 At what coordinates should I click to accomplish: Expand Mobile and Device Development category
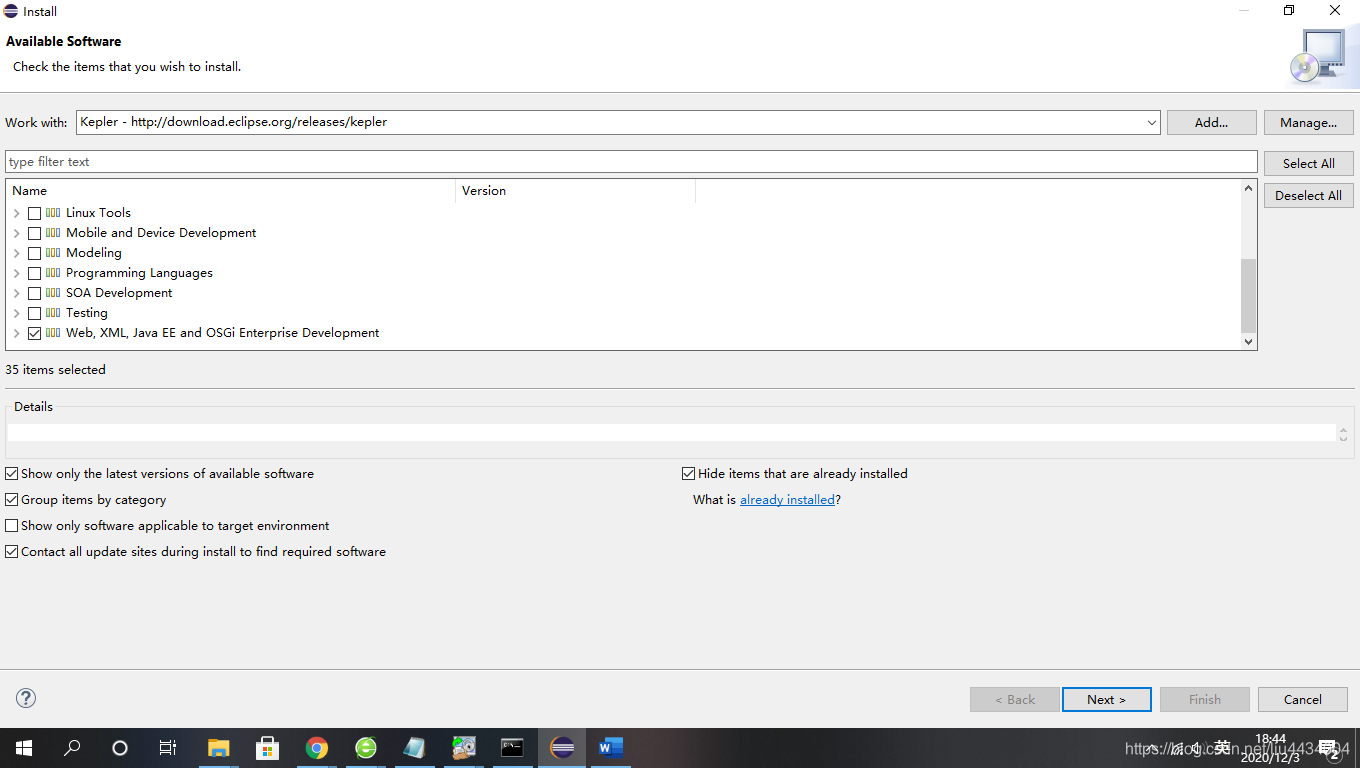tap(17, 233)
